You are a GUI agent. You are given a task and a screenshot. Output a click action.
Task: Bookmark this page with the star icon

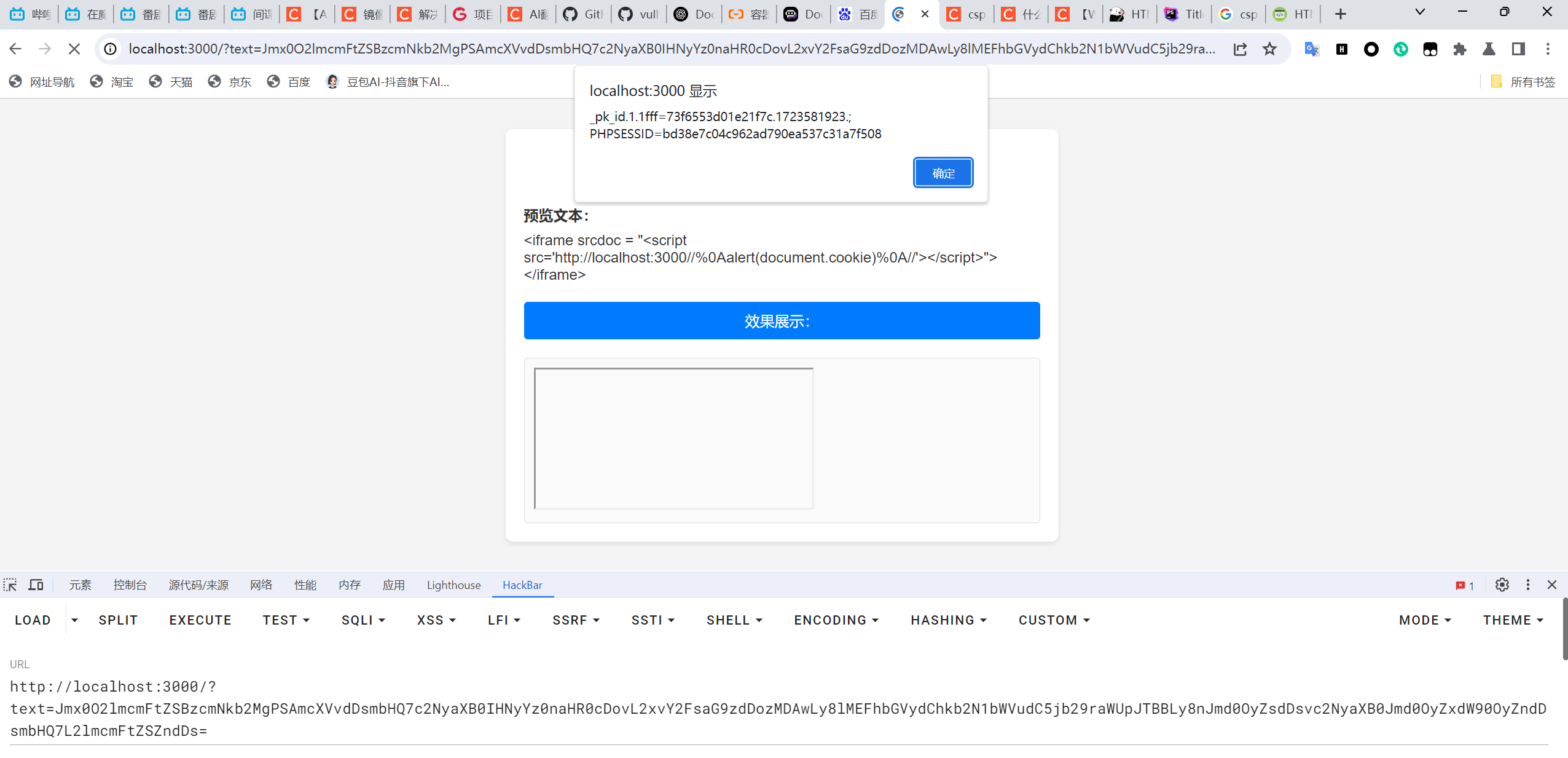pyautogui.click(x=1269, y=49)
